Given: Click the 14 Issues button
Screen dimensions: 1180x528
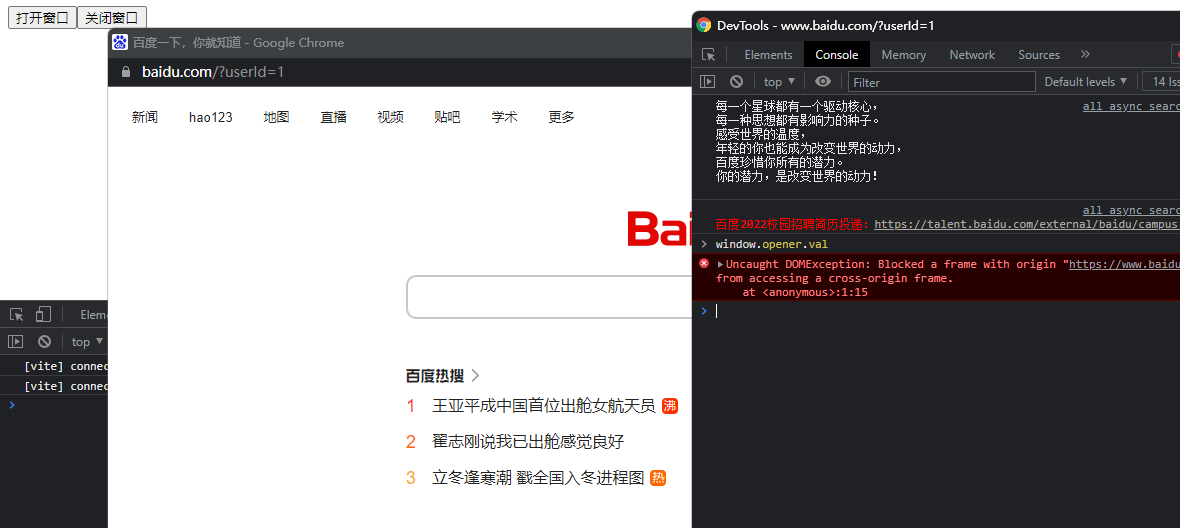Looking at the screenshot, I should [1161, 82].
